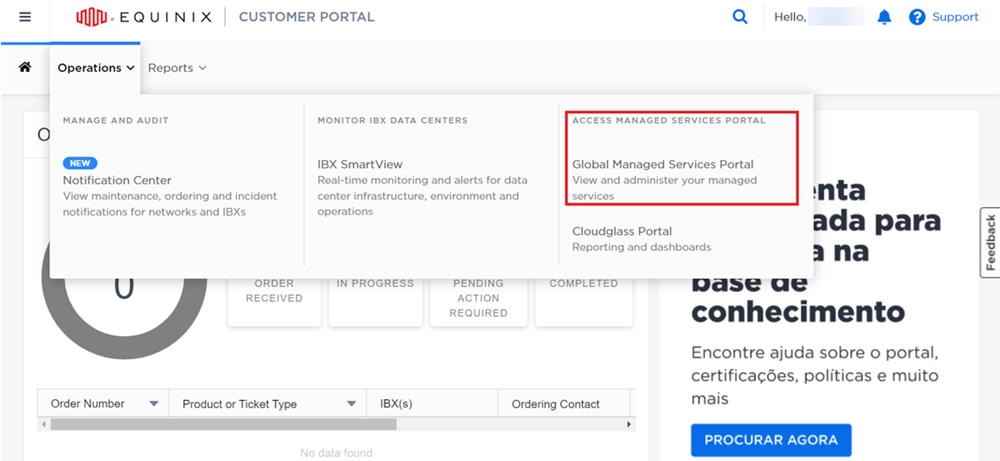This screenshot has width=1000, height=461.
Task: Open the Product or Ticket Type filter arrow
Action: [351, 404]
